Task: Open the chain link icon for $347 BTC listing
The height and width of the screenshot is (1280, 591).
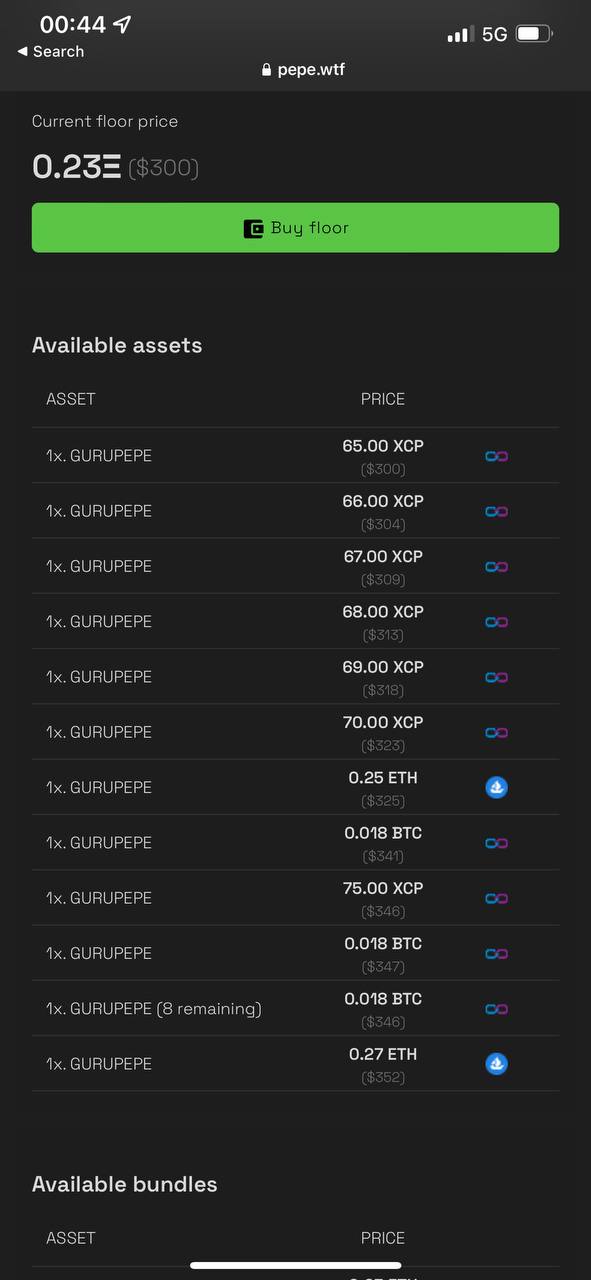Action: pos(496,953)
